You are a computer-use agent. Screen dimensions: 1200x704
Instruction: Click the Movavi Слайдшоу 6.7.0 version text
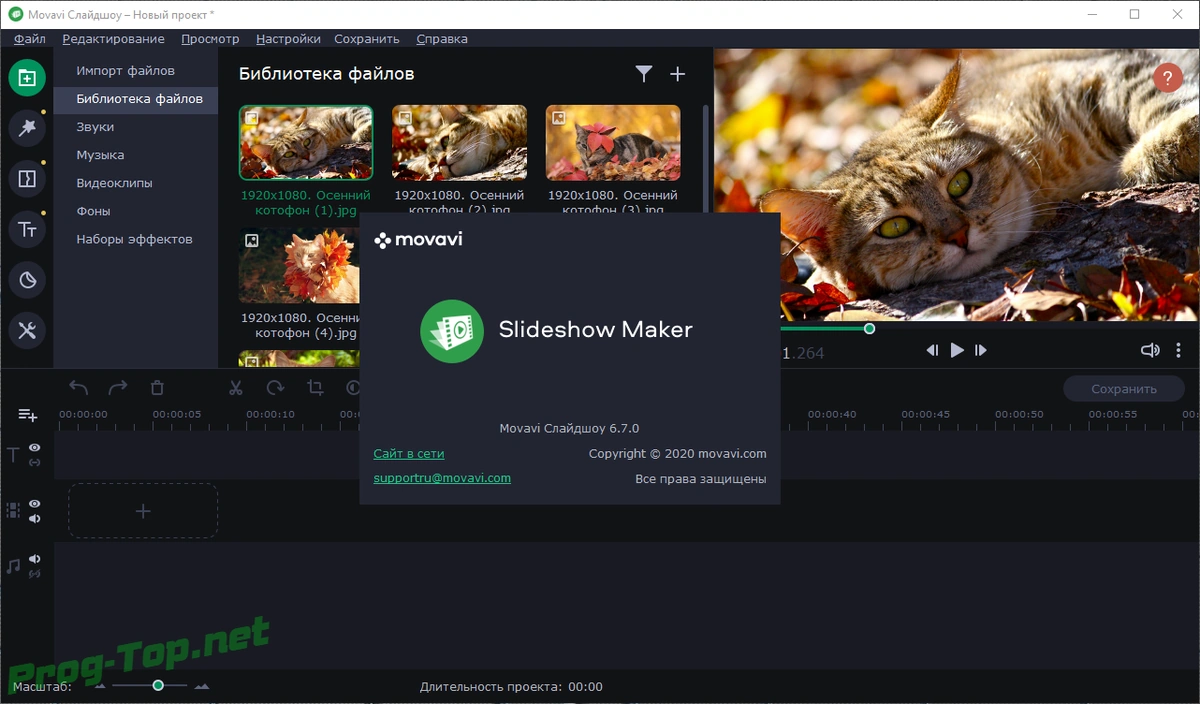click(569, 428)
